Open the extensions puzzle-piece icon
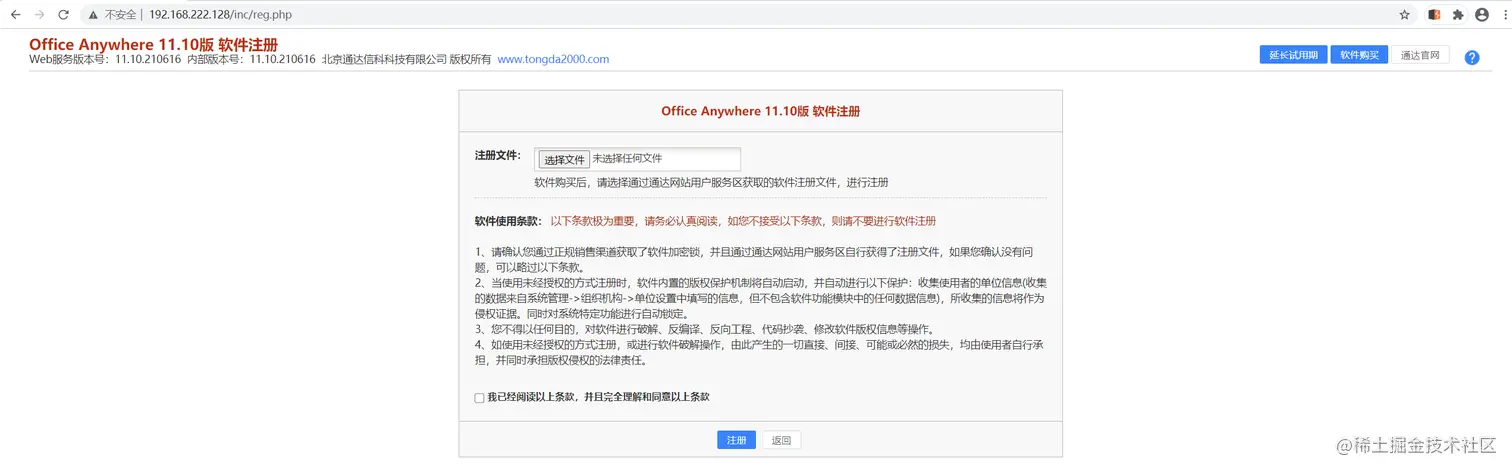The width and height of the screenshot is (1512, 471). [1458, 15]
